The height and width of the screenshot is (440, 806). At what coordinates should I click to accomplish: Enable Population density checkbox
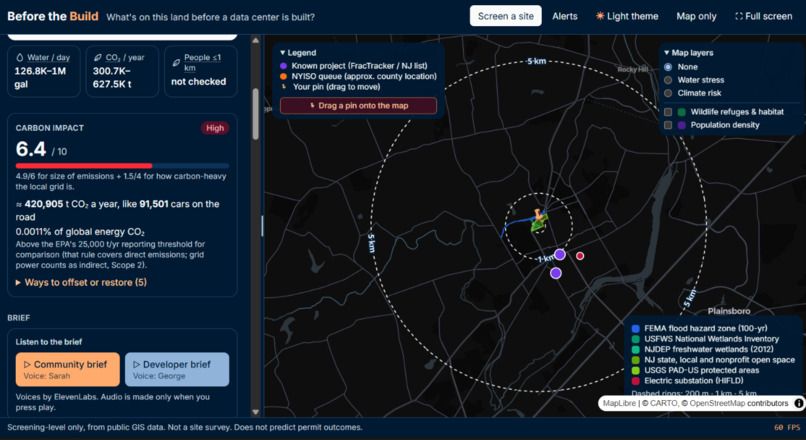(668, 125)
